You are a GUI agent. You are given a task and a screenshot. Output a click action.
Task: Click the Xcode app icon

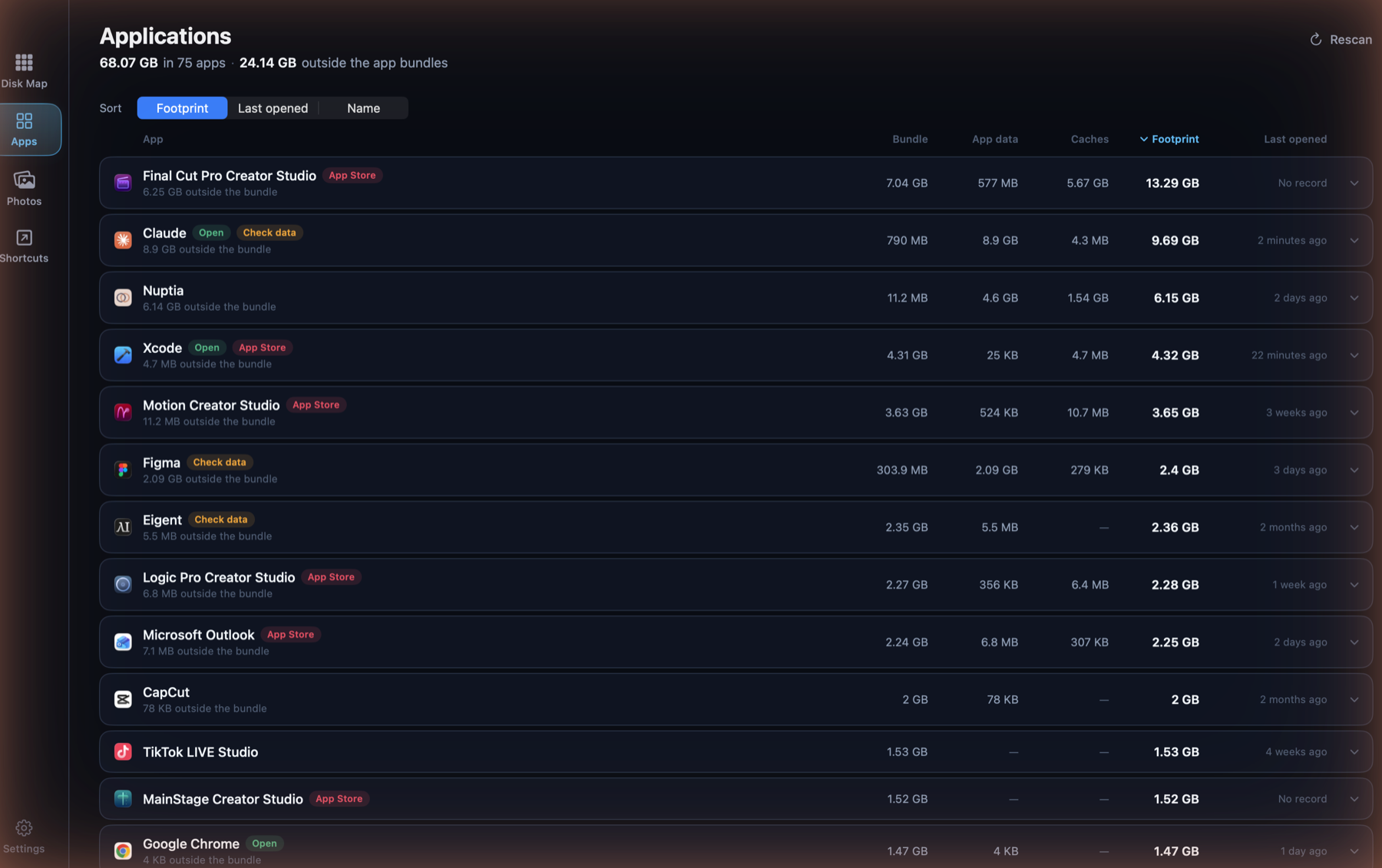click(123, 355)
